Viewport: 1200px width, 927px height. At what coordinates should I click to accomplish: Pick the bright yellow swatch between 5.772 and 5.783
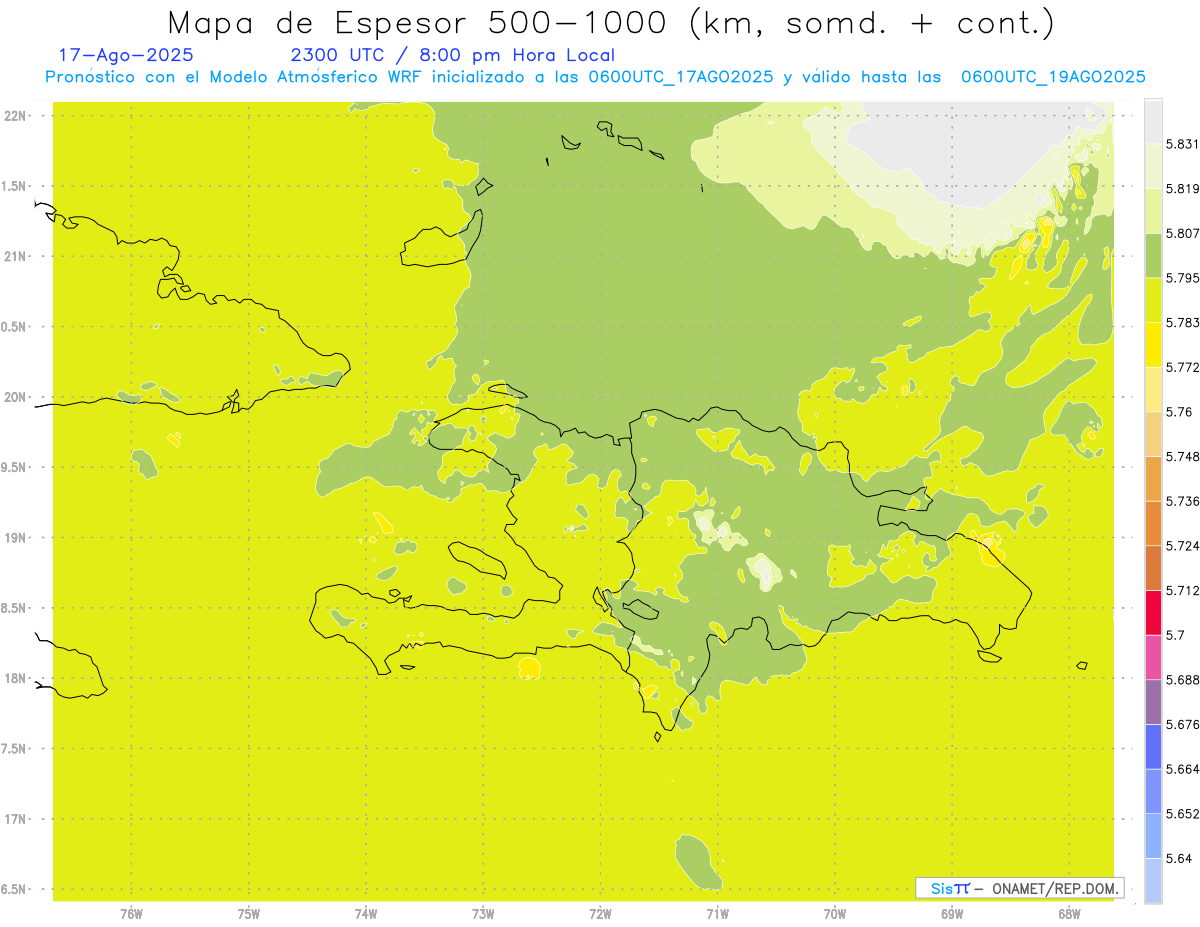pos(1153,345)
